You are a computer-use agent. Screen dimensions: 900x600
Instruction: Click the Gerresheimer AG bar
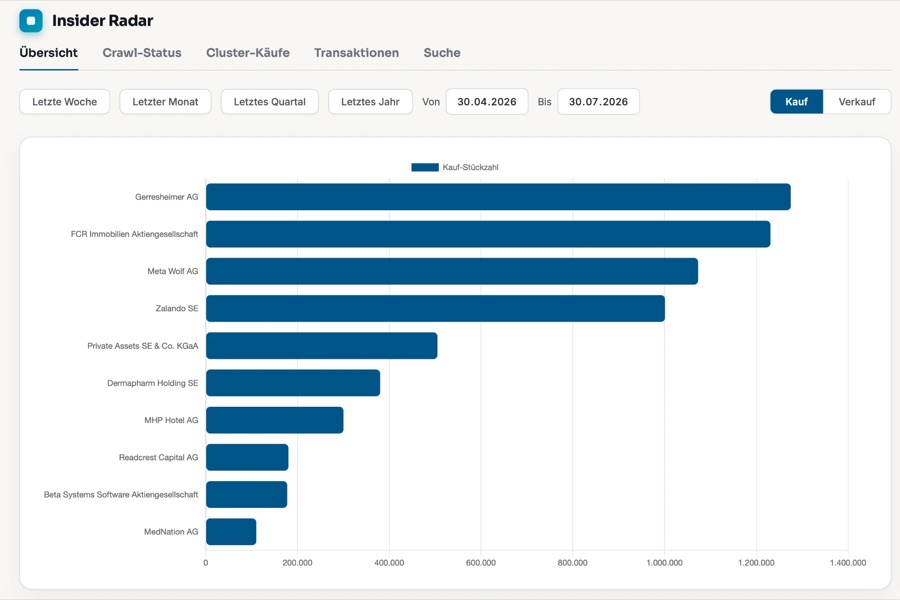[498, 197]
